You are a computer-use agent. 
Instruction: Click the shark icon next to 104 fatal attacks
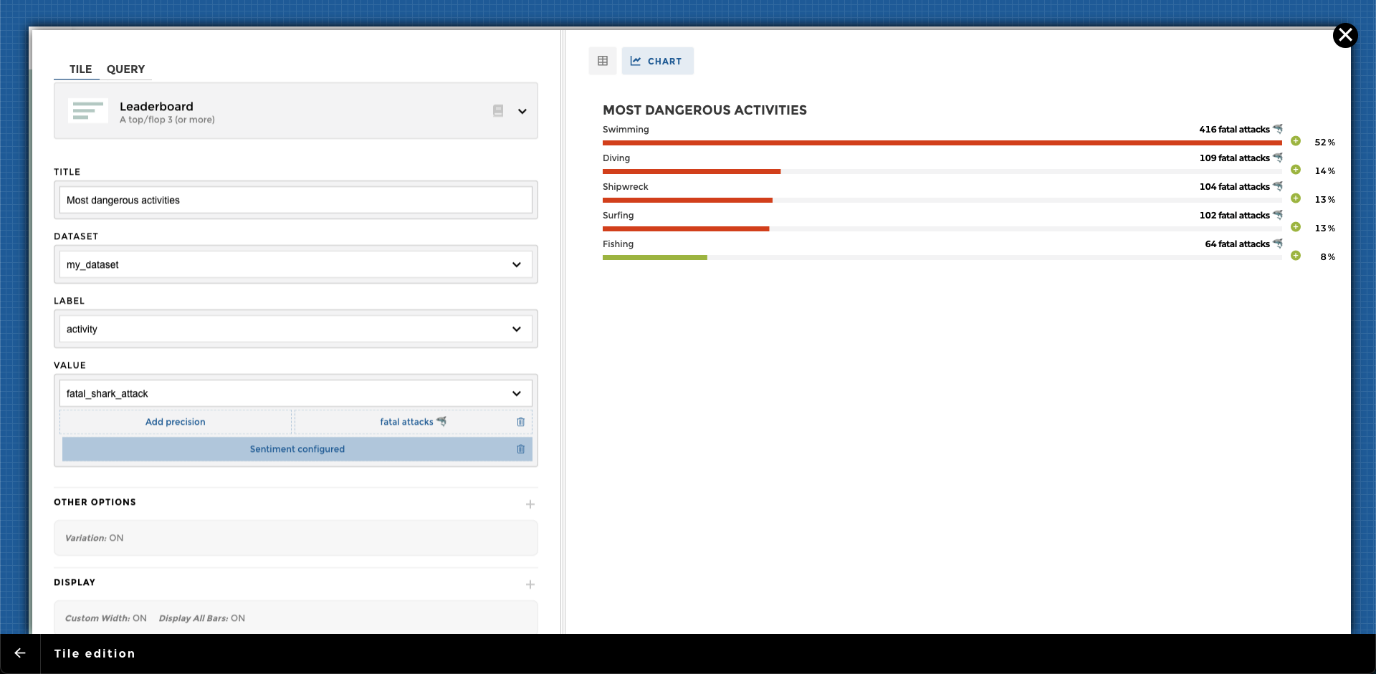[1277, 186]
